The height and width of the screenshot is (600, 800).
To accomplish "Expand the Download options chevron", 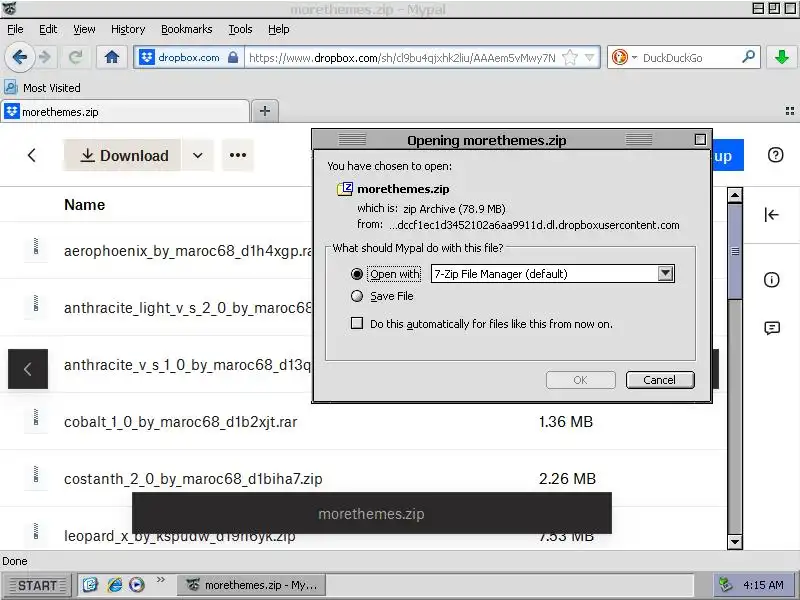I will pos(198,155).
